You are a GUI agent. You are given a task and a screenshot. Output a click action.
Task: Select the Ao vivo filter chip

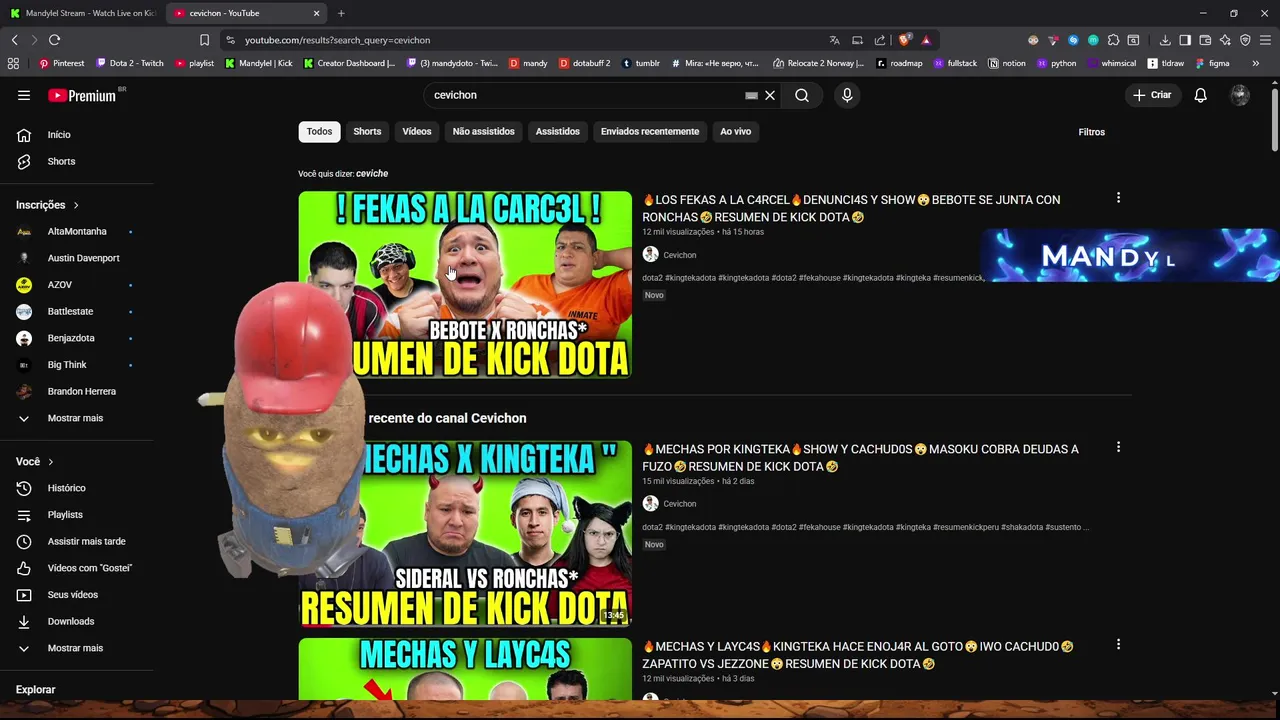[735, 132]
